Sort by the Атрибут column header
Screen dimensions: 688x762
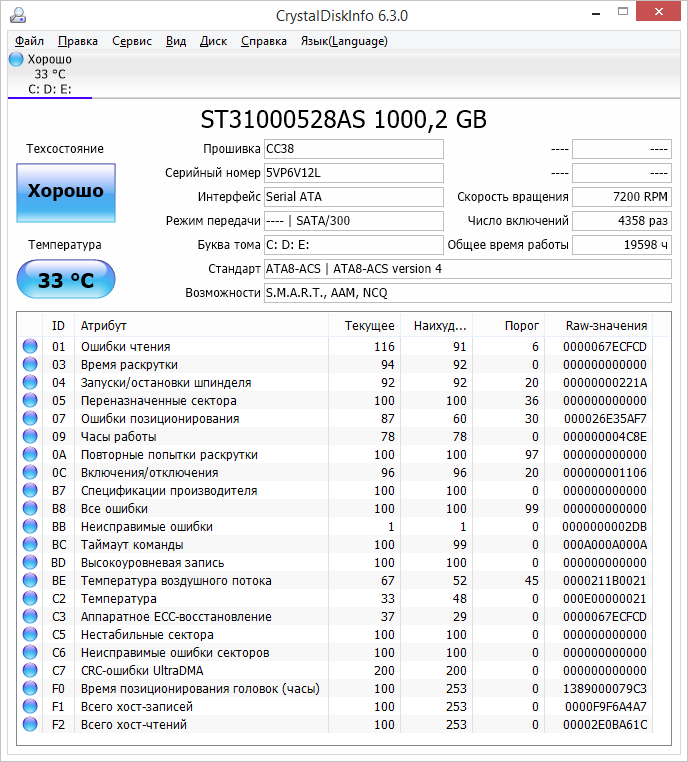[201, 326]
